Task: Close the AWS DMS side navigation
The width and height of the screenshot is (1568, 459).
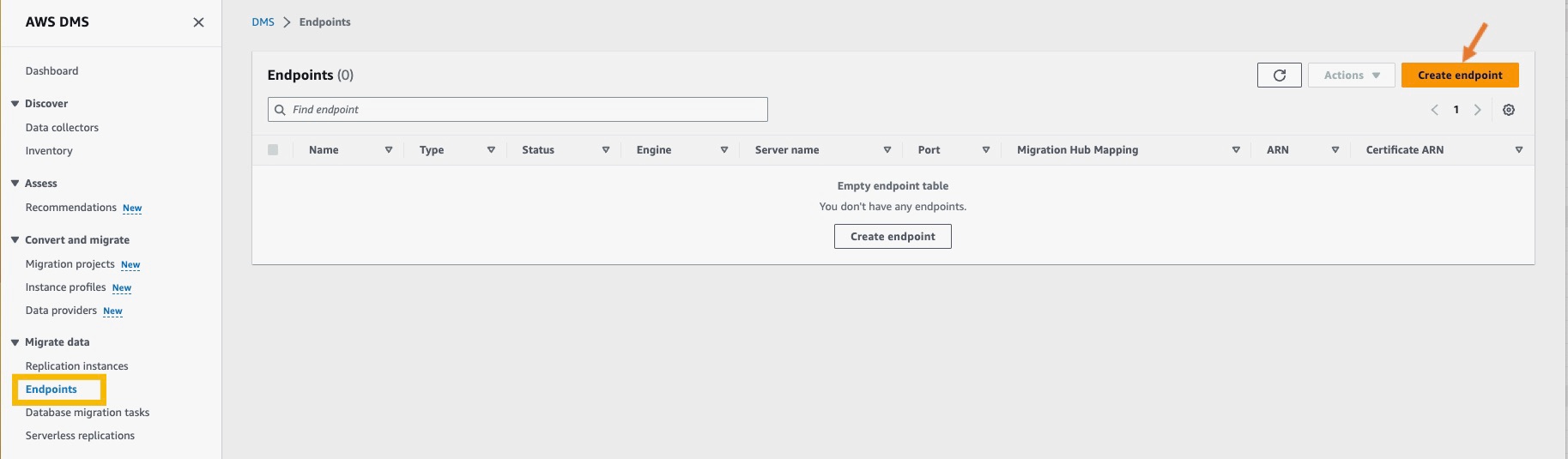Action: click(x=198, y=22)
